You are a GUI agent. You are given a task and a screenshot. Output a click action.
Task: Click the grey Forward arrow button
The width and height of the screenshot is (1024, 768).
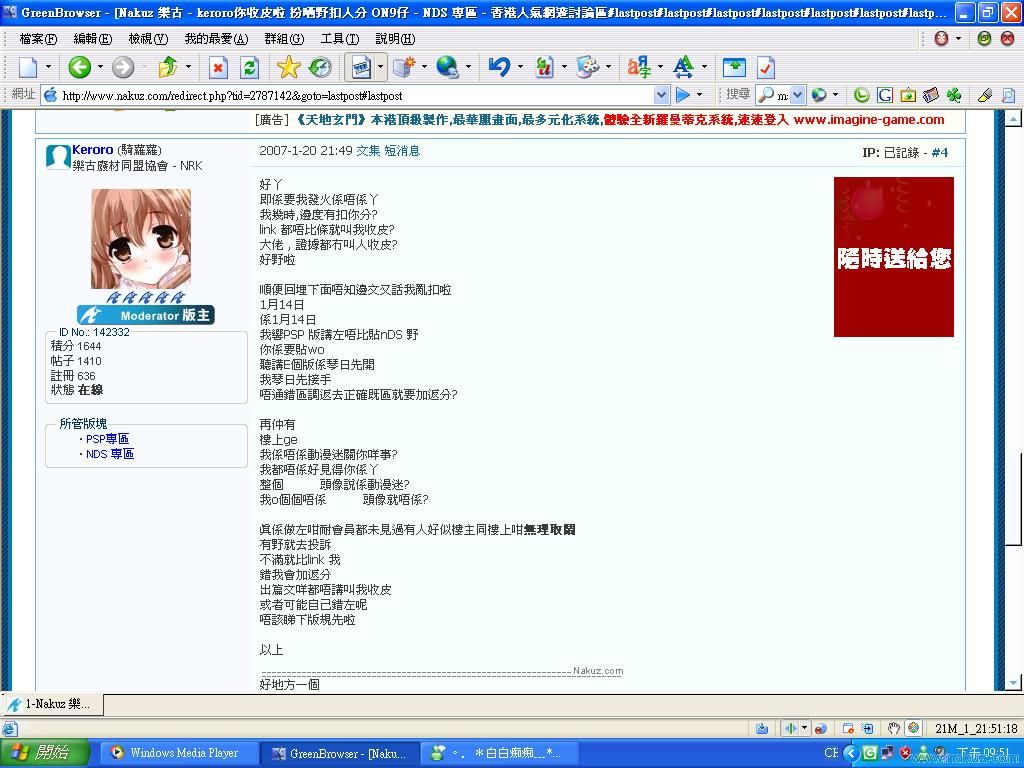coord(123,67)
